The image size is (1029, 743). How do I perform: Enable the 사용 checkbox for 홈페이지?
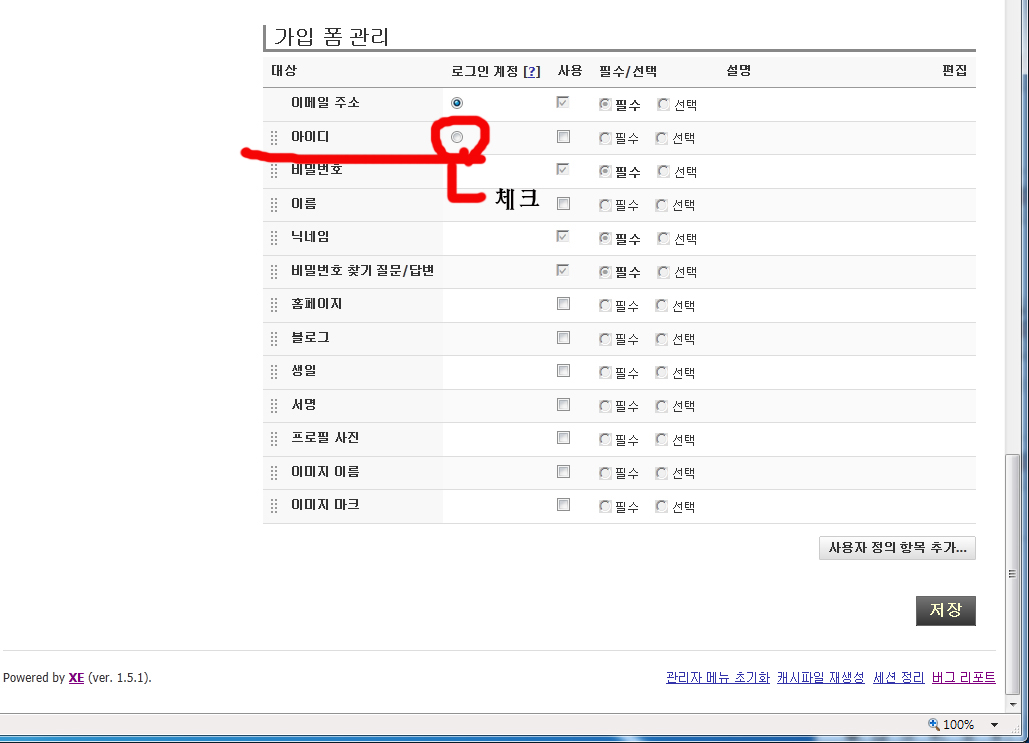[563, 304]
